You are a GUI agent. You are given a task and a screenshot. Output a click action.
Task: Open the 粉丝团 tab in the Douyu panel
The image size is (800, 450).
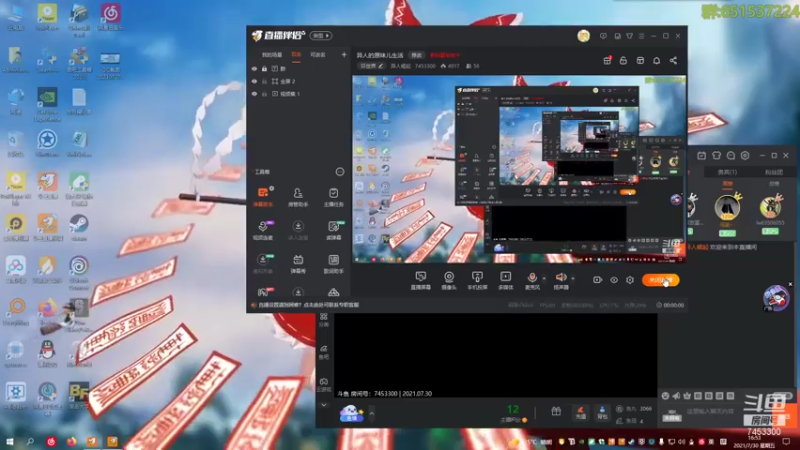(773, 172)
